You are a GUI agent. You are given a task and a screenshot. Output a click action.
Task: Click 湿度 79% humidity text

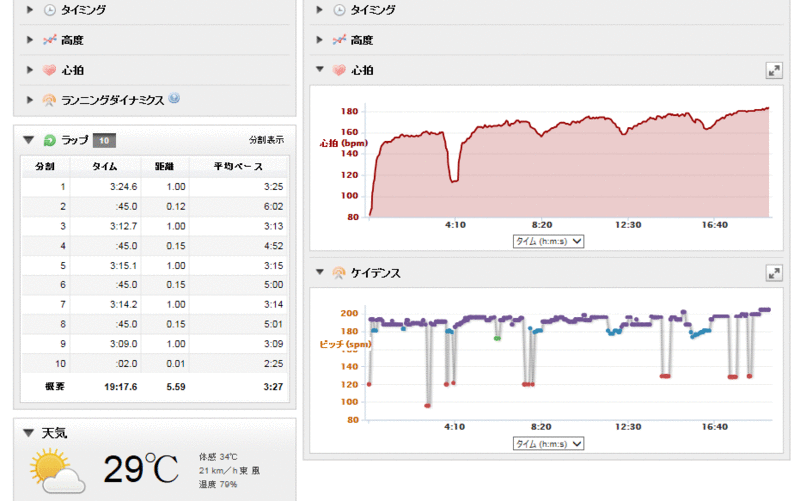[218, 484]
